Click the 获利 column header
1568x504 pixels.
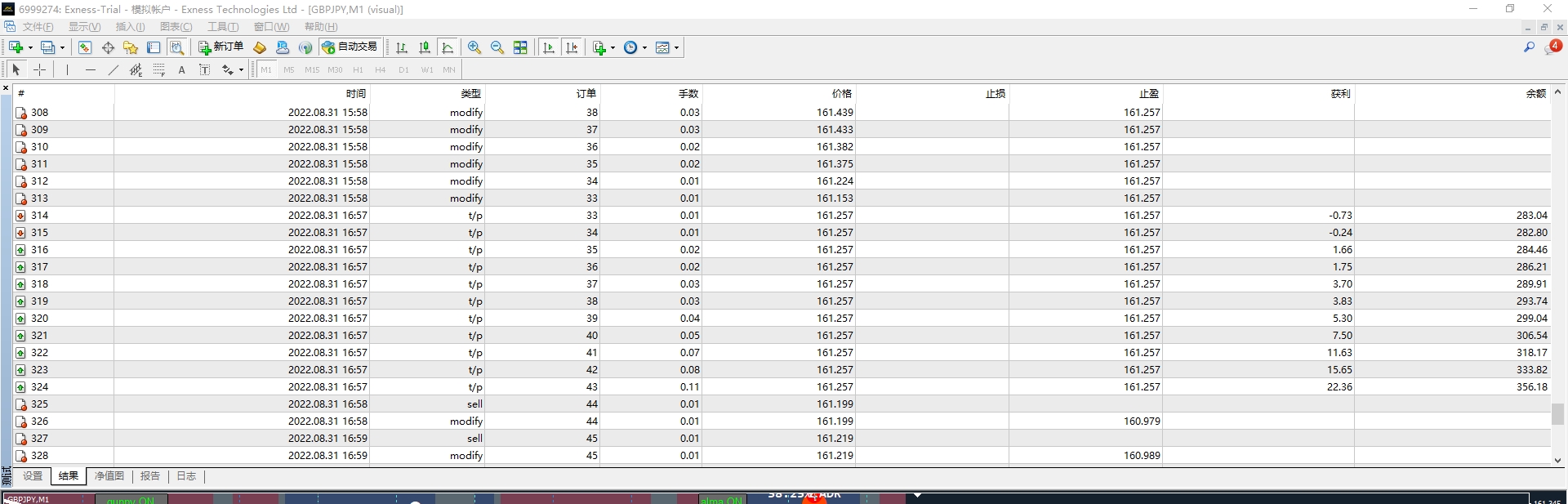tap(1258, 93)
